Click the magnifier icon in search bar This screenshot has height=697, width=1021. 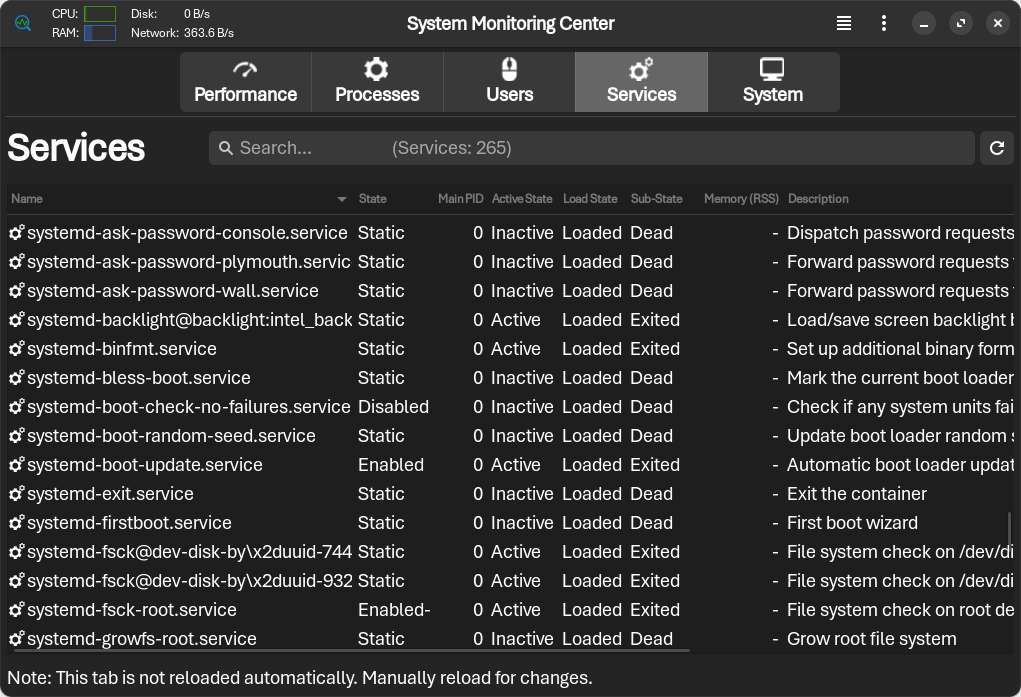(226, 148)
